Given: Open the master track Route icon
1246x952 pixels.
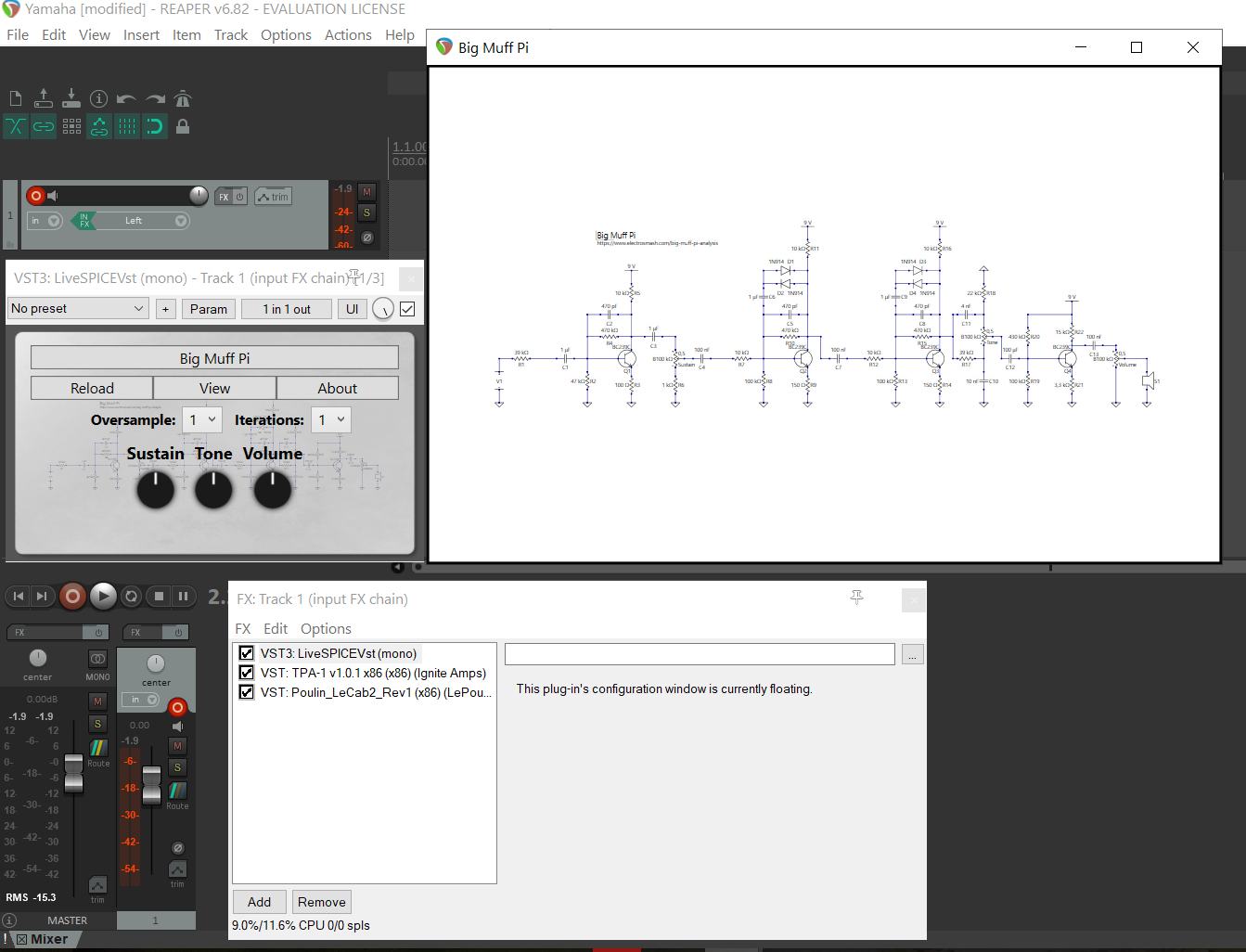Looking at the screenshot, I should [x=97, y=749].
